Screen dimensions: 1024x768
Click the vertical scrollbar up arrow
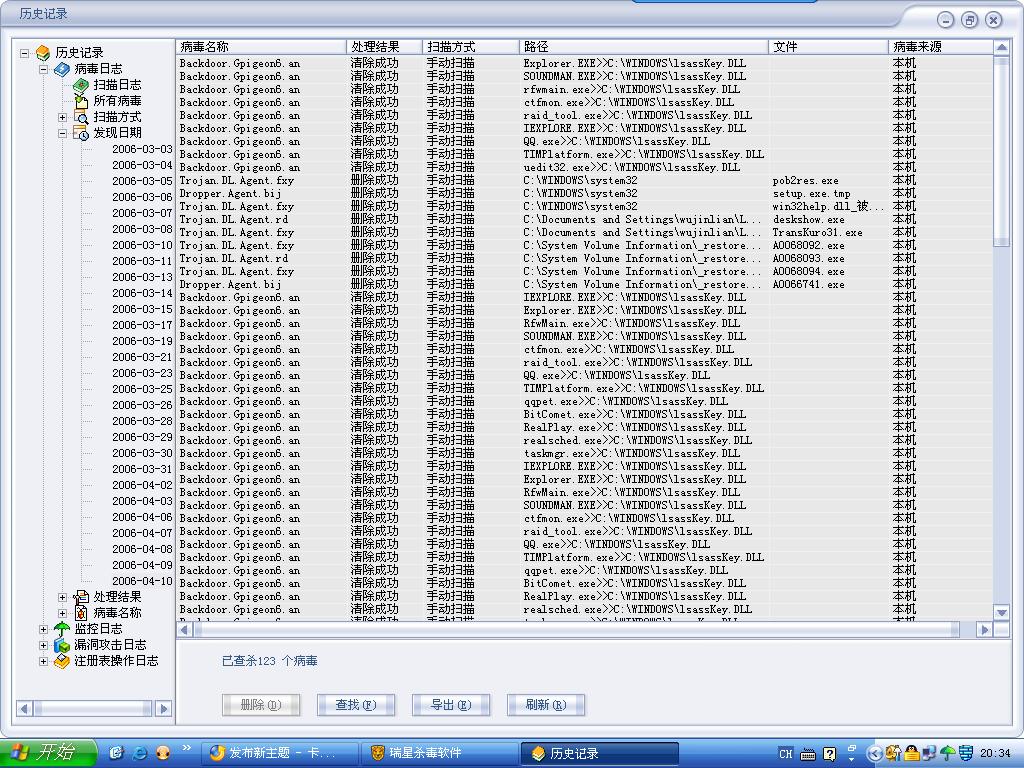pyautogui.click(x=1001, y=47)
